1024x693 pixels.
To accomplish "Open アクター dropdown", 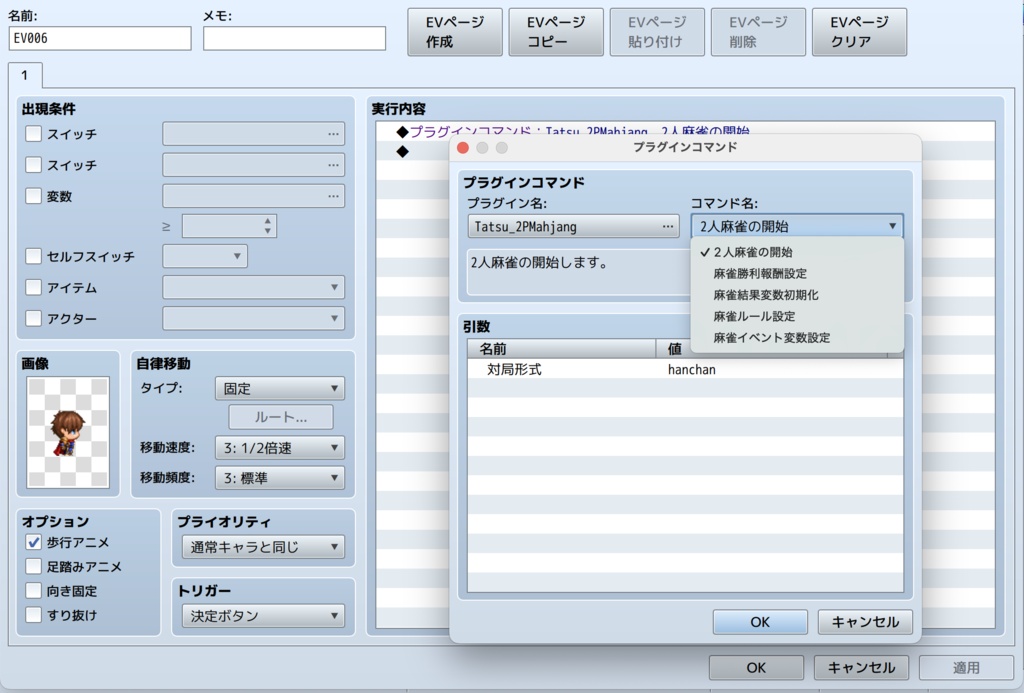I will [x=253, y=319].
